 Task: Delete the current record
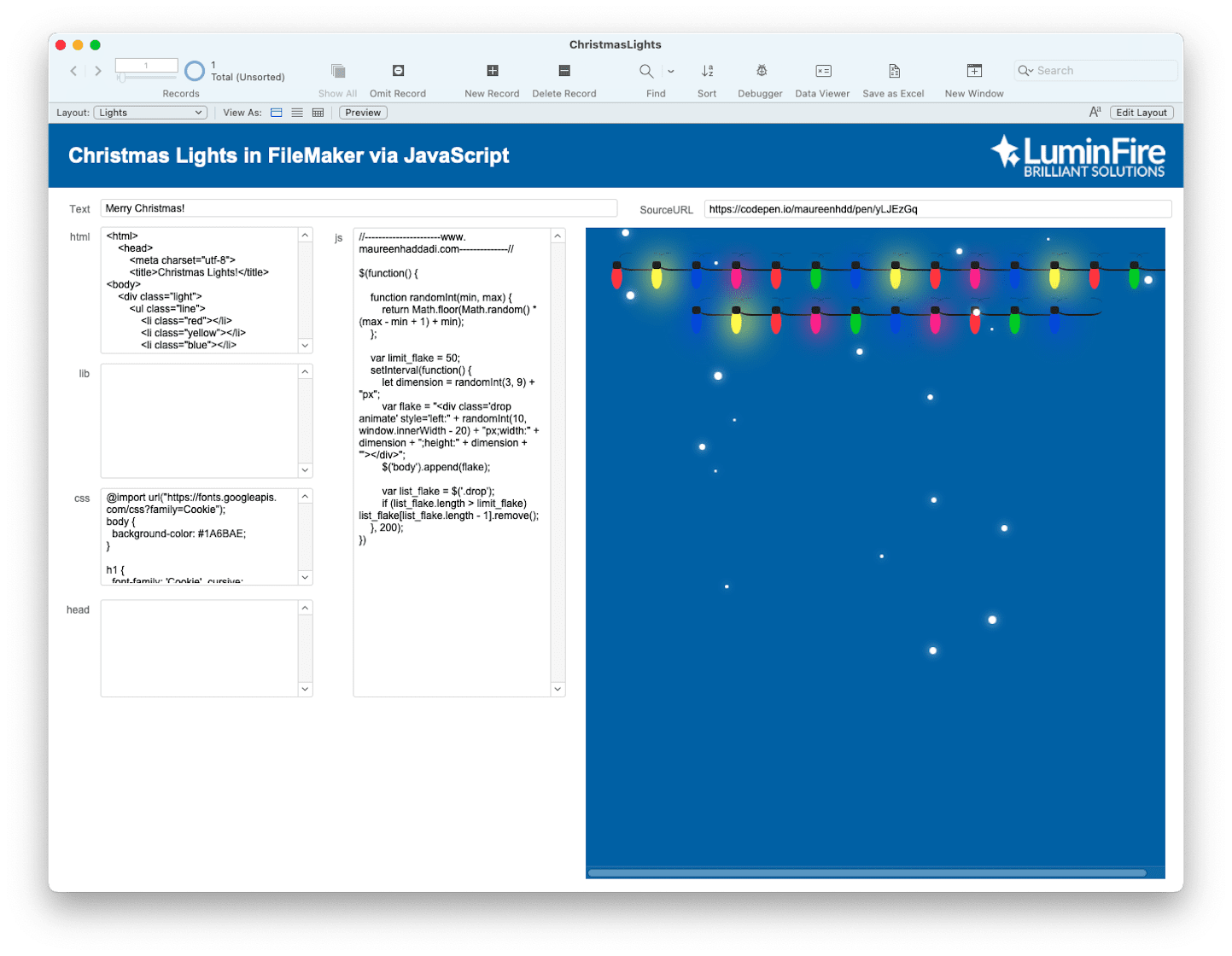tap(563, 72)
